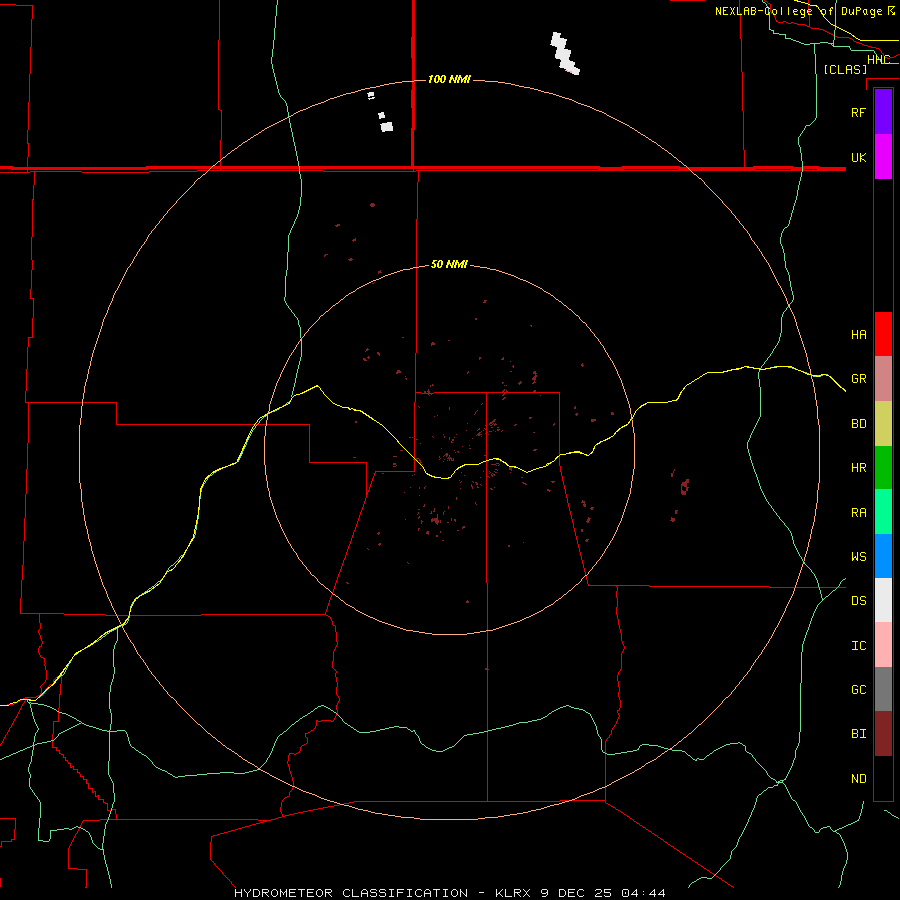Screen dimensions: 900x900
Task: Click the "BI" legend label
Action: click(x=859, y=734)
